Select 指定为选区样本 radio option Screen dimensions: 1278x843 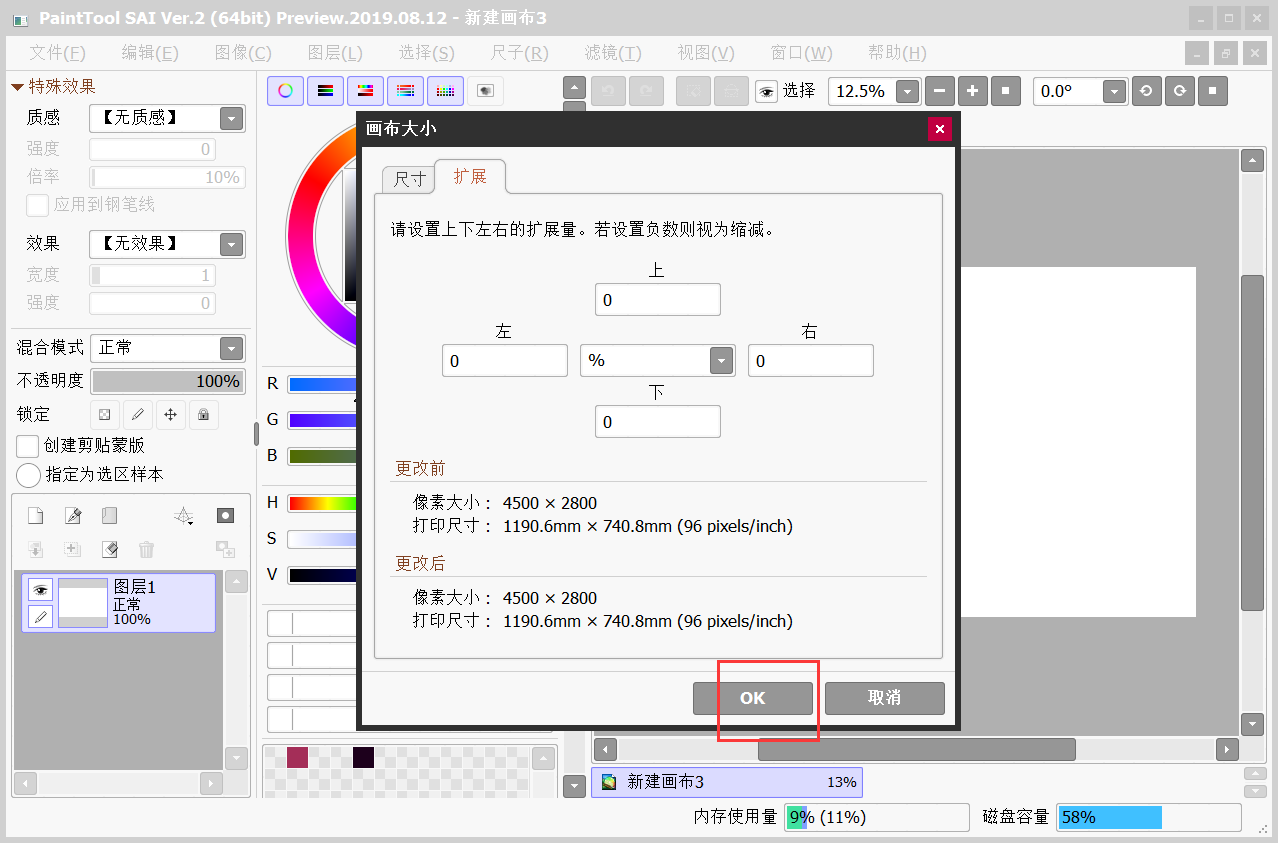(x=29, y=475)
